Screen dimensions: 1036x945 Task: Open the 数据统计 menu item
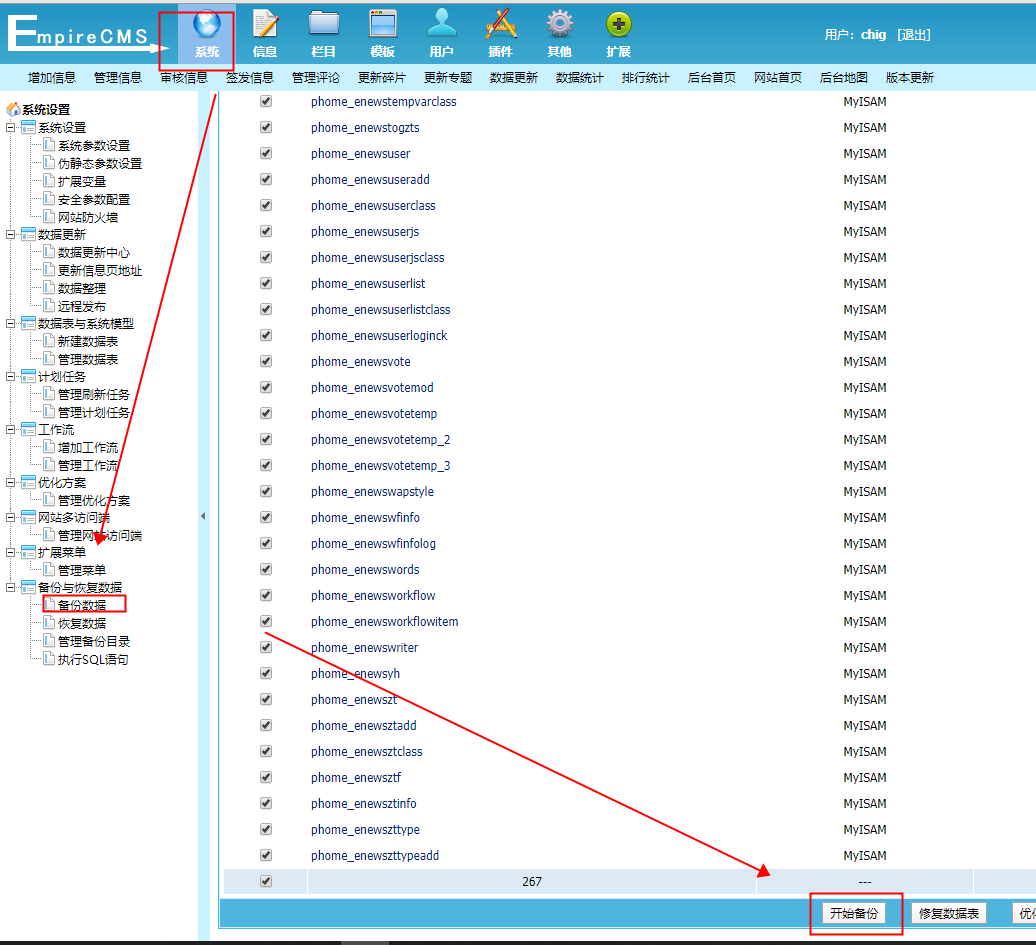(x=579, y=77)
